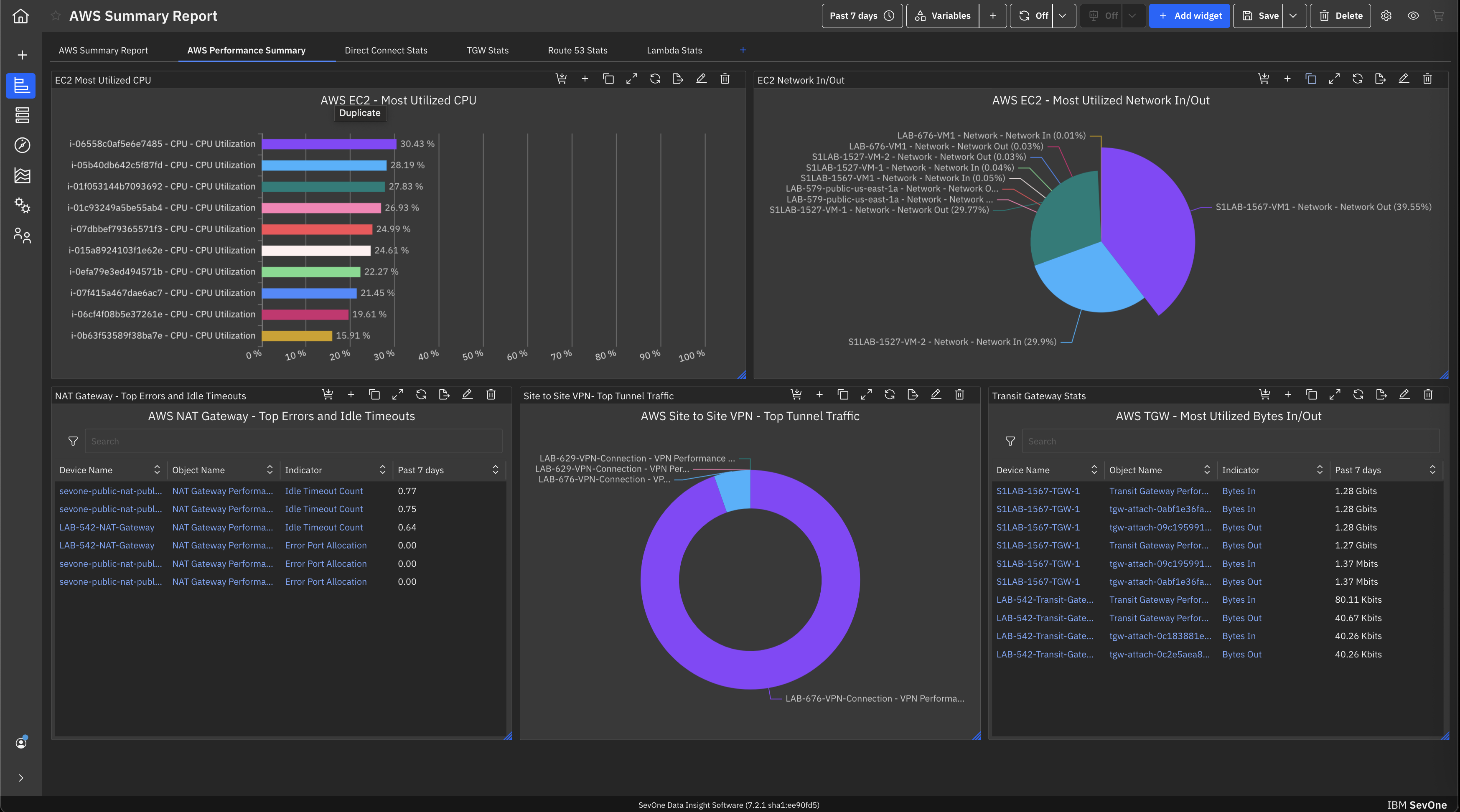Delete the NAT Gateway widget
Image resolution: width=1460 pixels, height=812 pixels.
491,394
